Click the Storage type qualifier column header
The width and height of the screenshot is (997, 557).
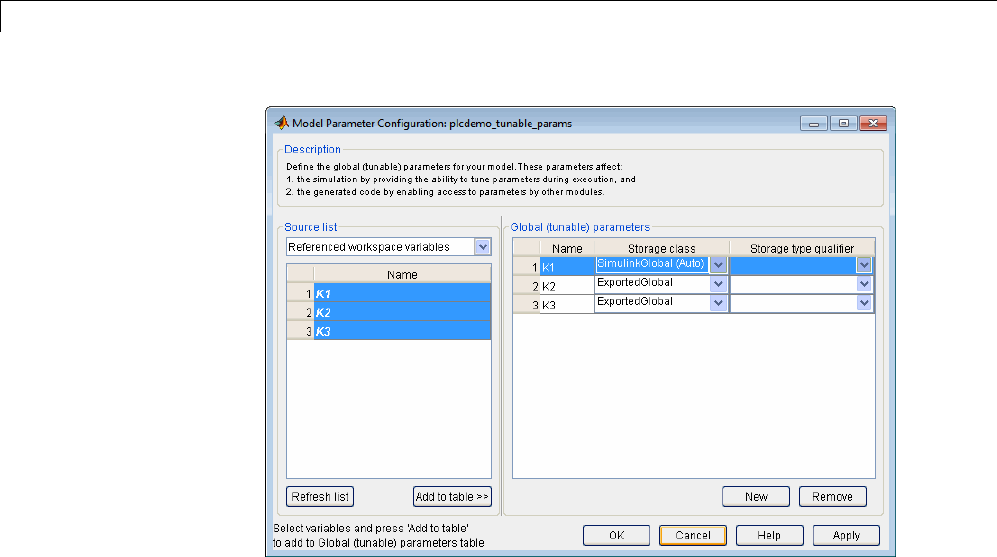[x=802, y=248]
